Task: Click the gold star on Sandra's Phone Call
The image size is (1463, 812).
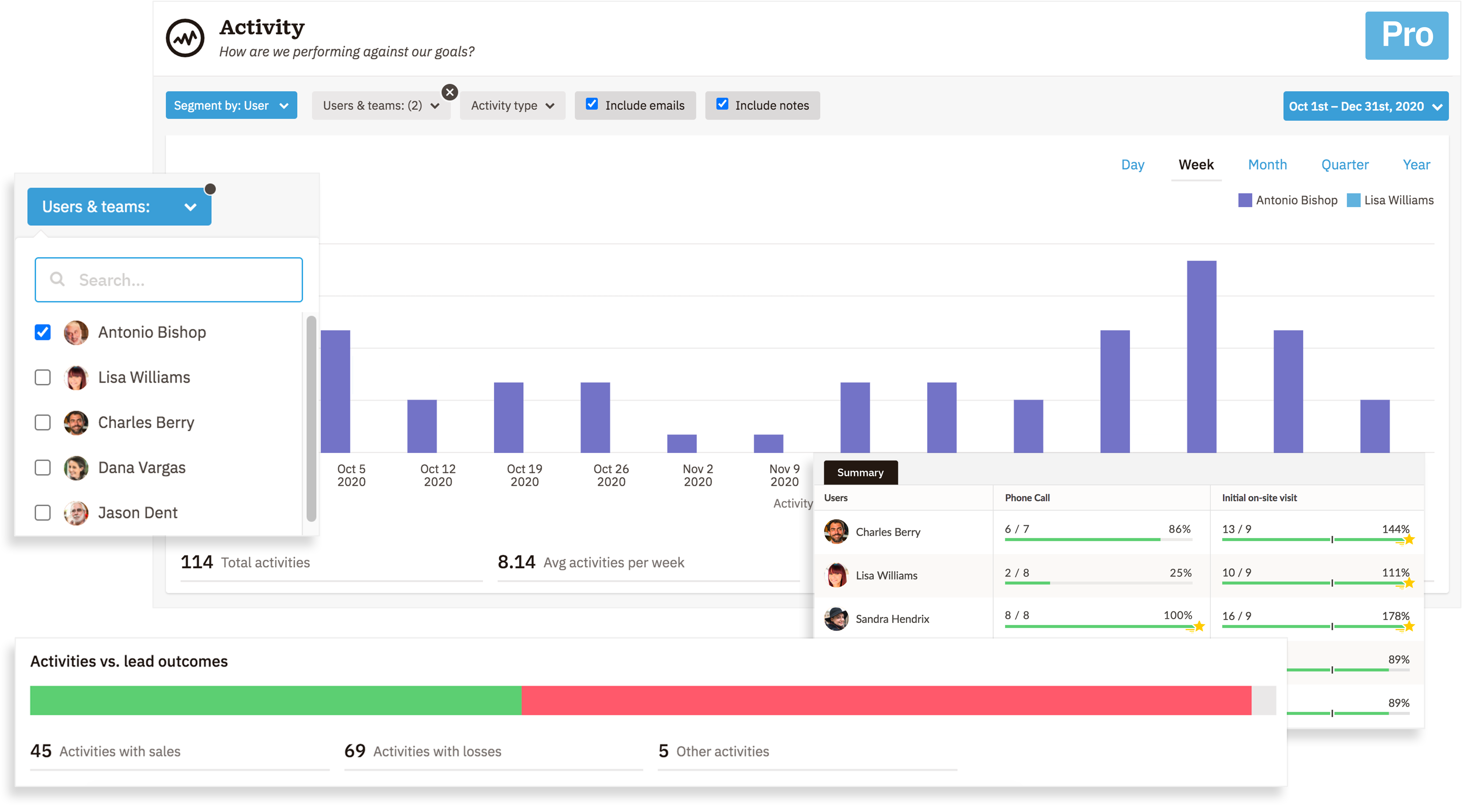Action: tap(1198, 626)
